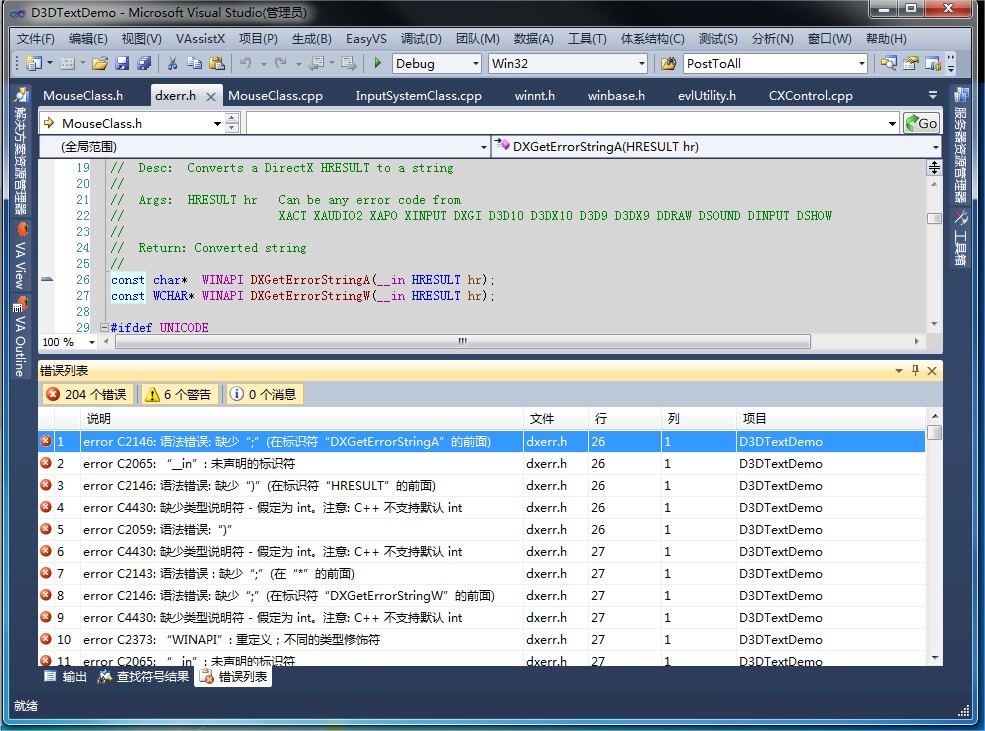Click the VA Go button

tap(922, 123)
